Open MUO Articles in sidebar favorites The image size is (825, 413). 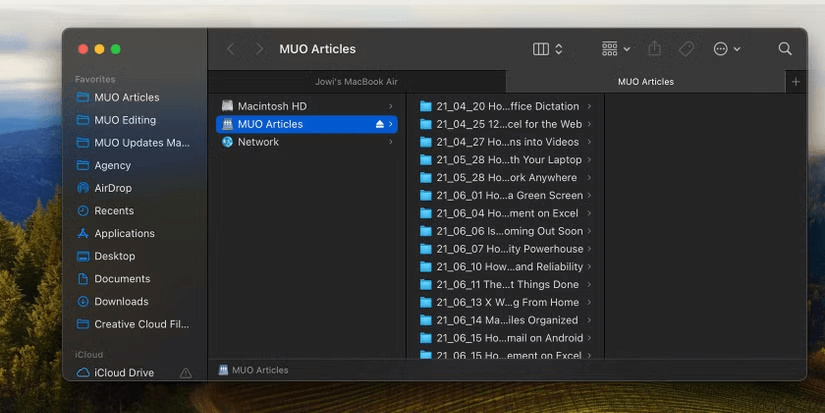click(126, 97)
